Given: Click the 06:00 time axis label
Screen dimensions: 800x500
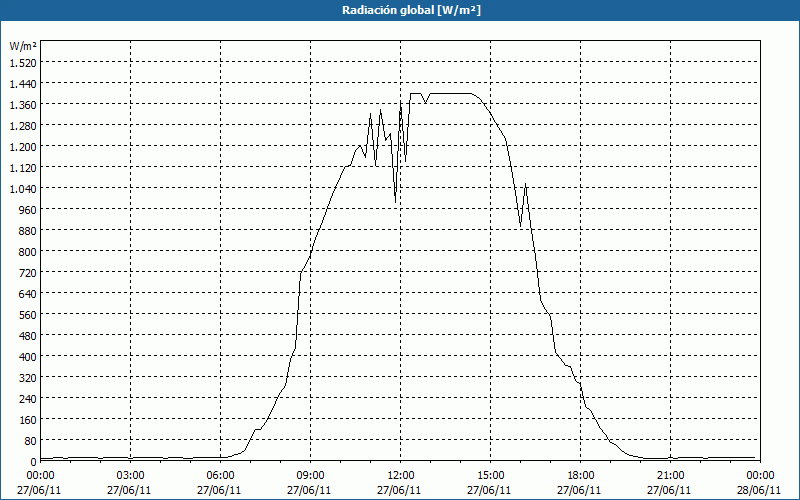Looking at the screenshot, I should (x=220, y=476).
